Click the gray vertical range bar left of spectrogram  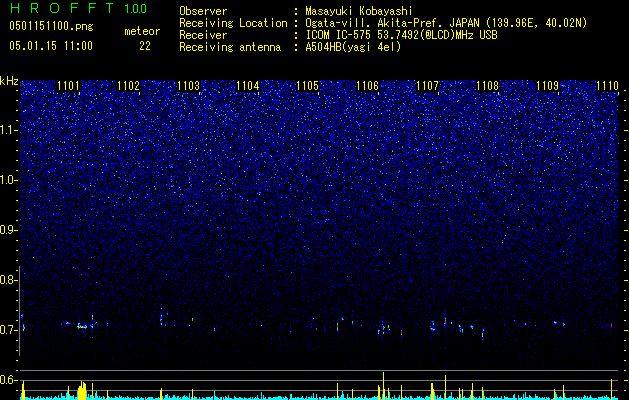click(20, 311)
